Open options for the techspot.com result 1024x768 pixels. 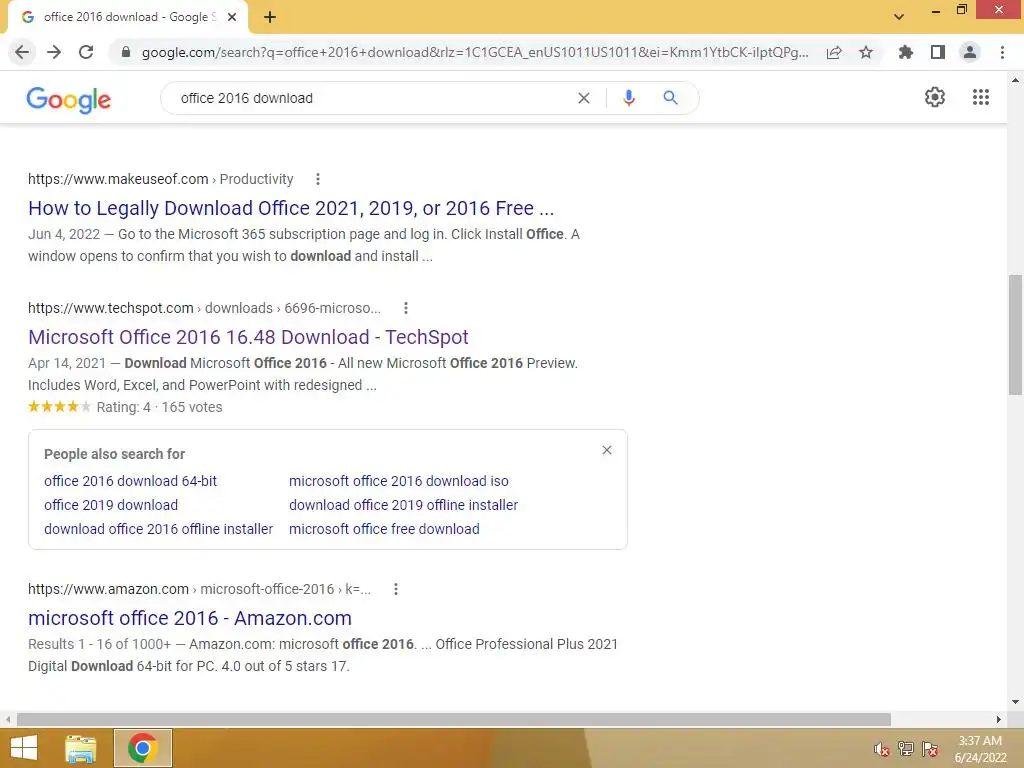click(406, 308)
